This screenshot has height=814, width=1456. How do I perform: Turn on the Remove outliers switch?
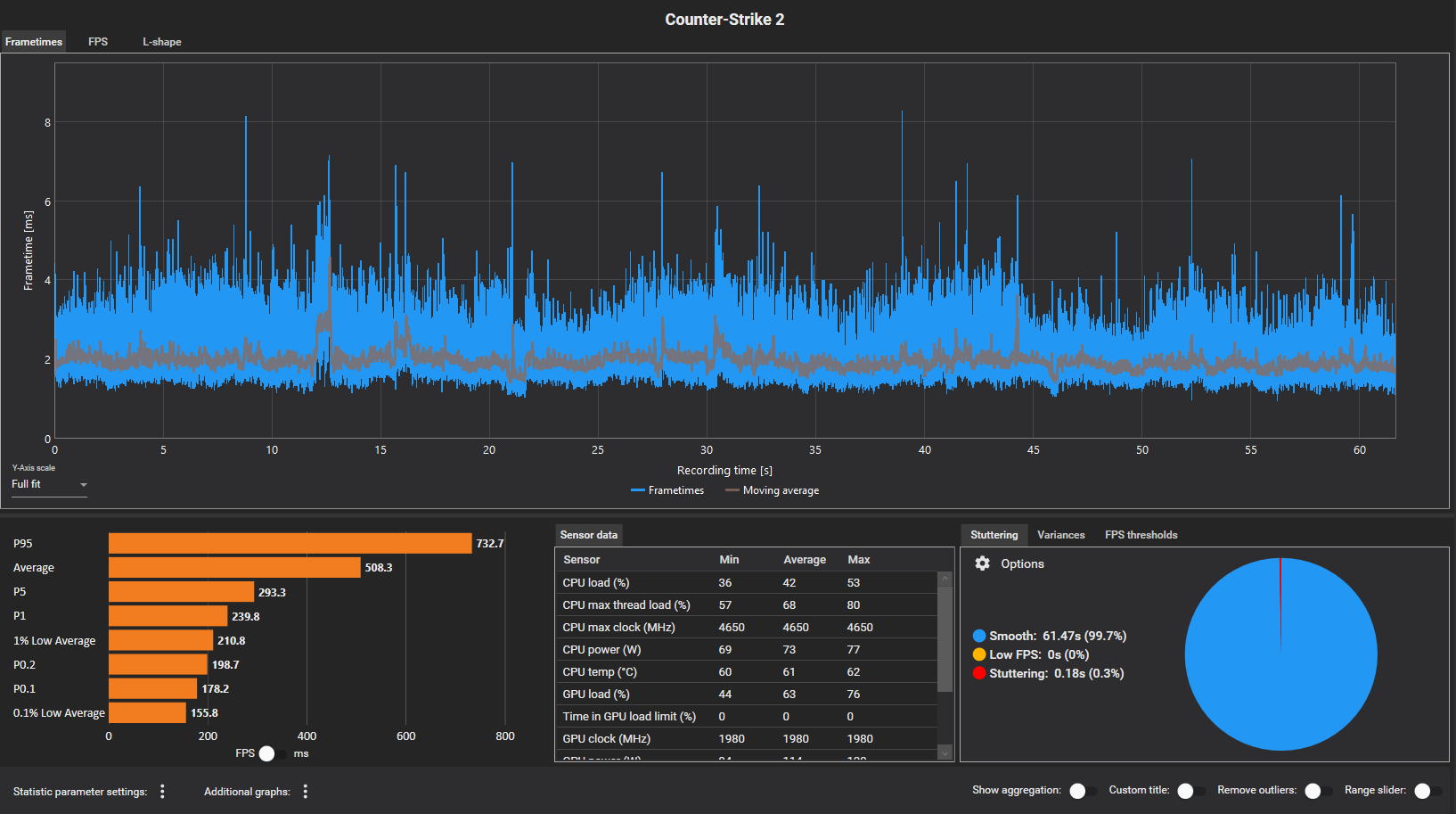1319,791
